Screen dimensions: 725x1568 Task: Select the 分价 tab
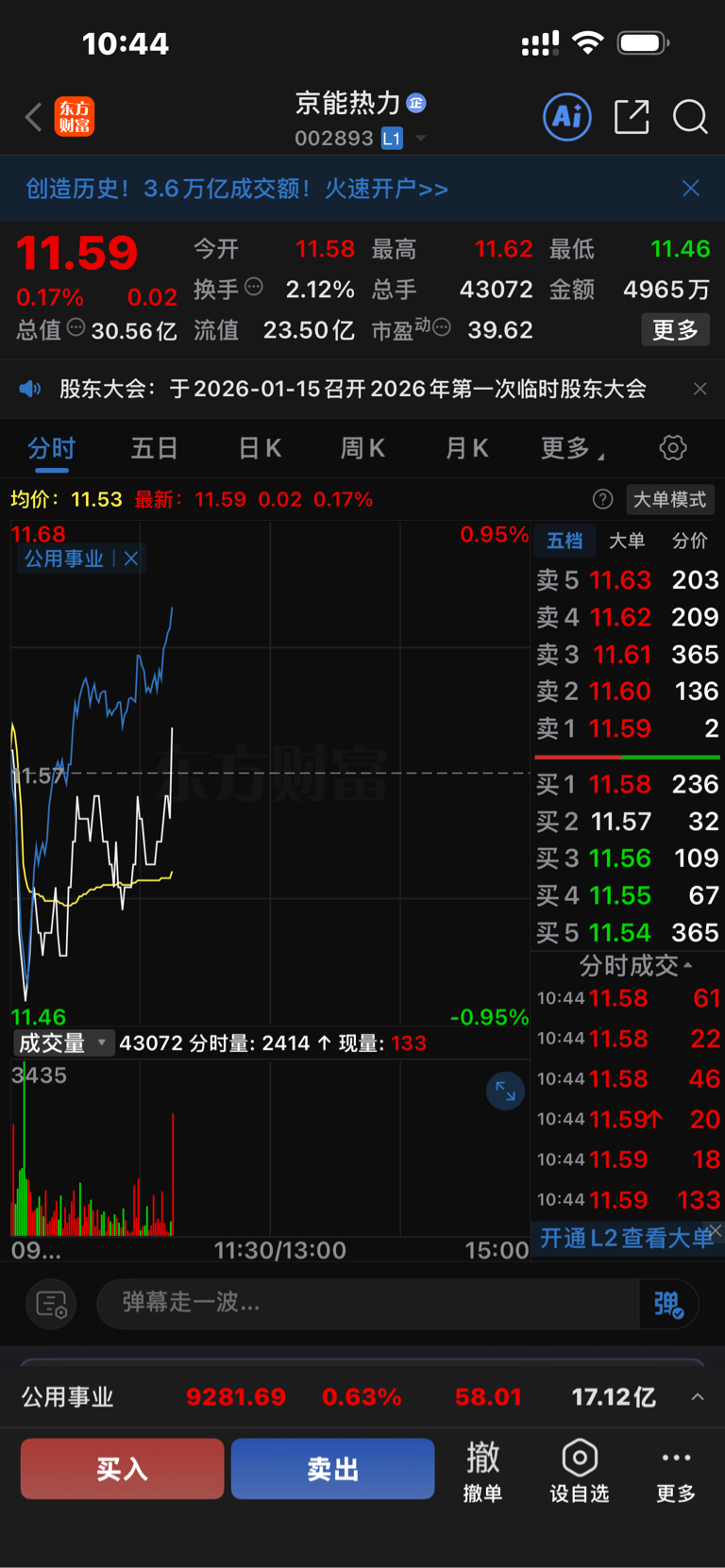[689, 541]
